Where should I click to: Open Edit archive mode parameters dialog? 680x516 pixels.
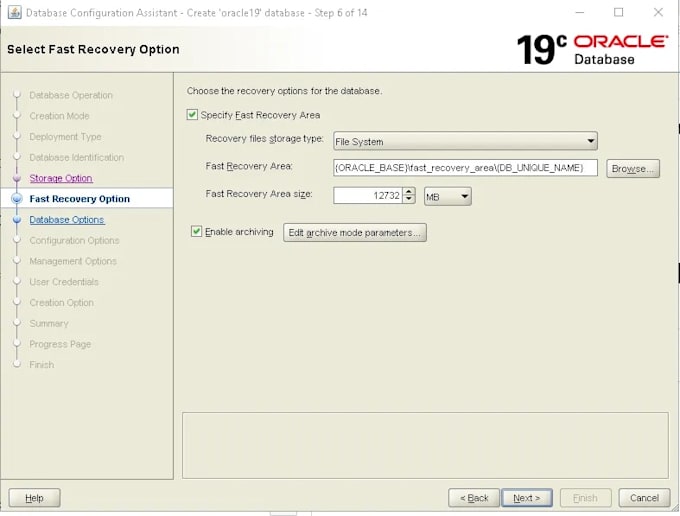coord(355,233)
